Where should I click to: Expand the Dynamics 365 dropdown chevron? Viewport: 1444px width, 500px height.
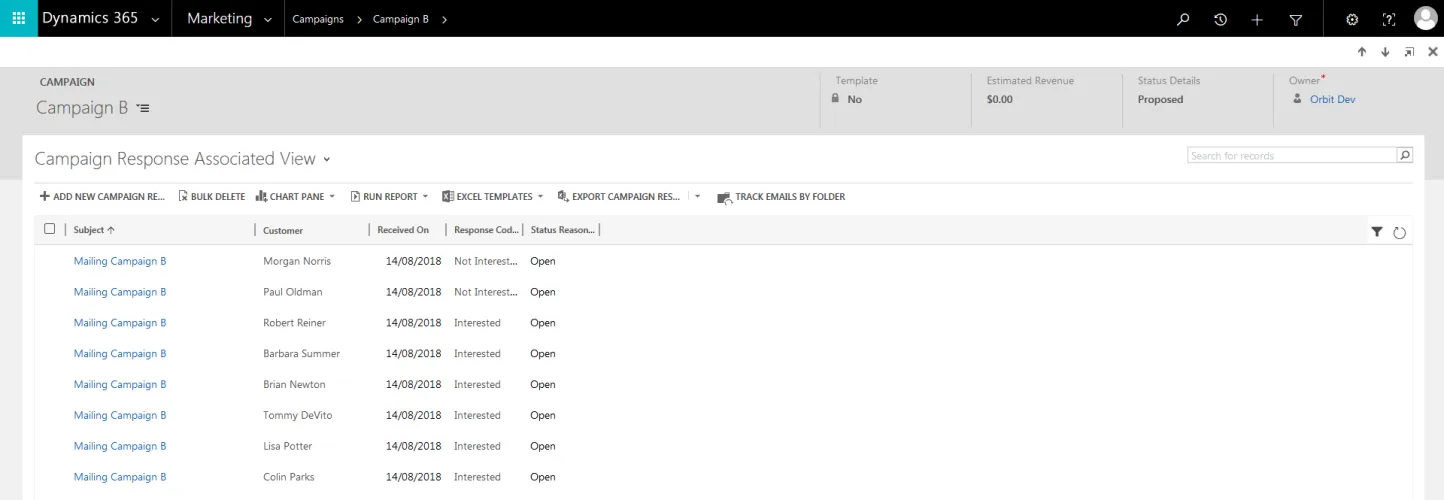pos(155,20)
